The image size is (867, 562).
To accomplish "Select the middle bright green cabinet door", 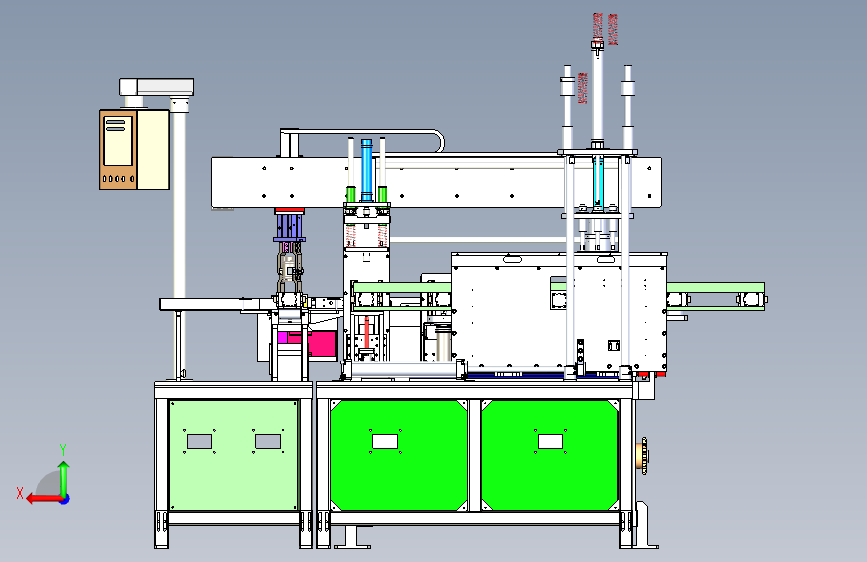I will pyautogui.click(x=399, y=455).
